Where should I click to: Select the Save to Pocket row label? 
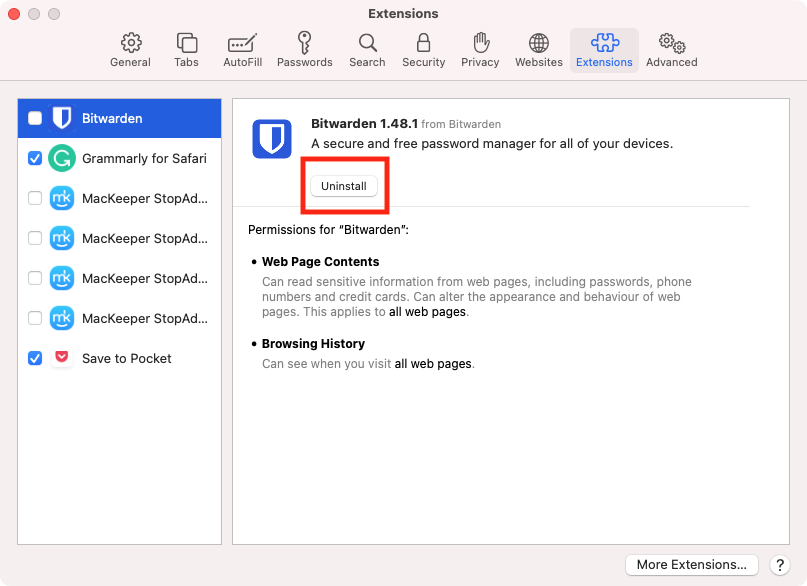pyautogui.click(x=127, y=358)
